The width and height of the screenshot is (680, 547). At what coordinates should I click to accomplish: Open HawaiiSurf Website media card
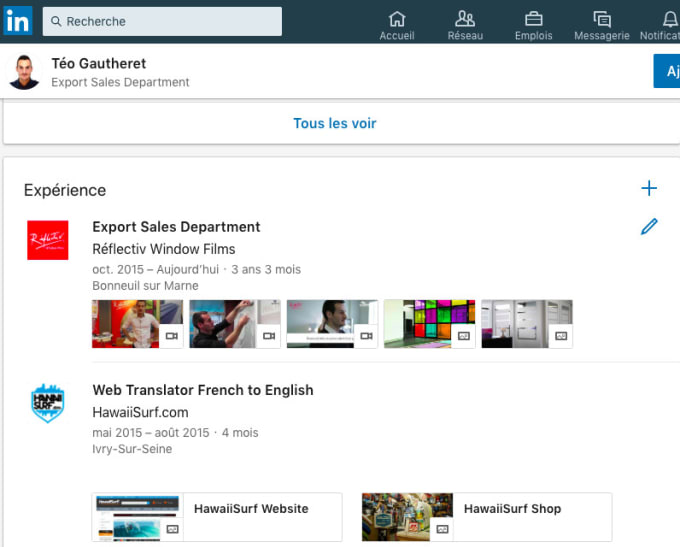[x=217, y=517]
